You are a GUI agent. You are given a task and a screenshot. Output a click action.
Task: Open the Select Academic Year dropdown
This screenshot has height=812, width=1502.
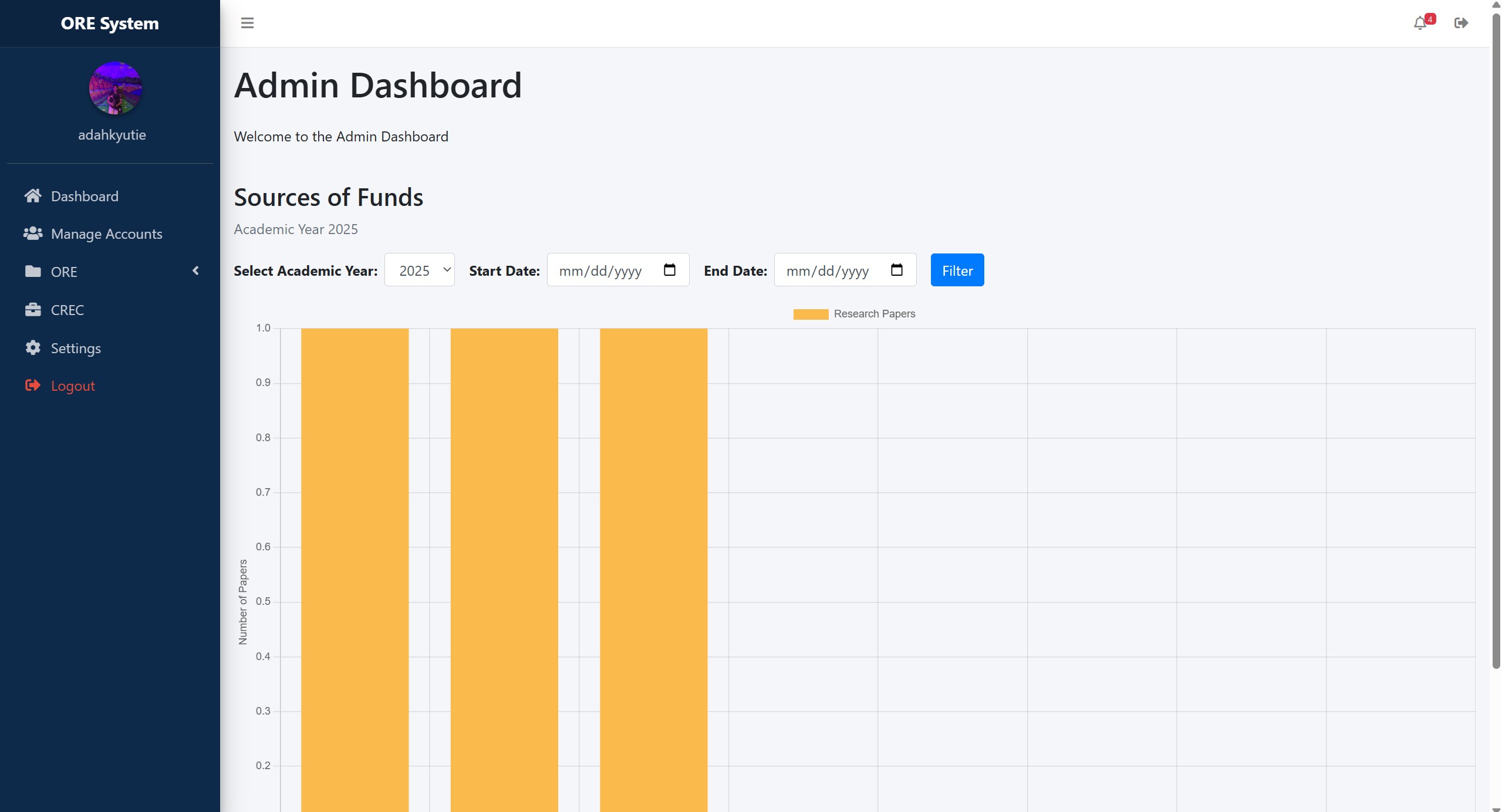tap(419, 270)
